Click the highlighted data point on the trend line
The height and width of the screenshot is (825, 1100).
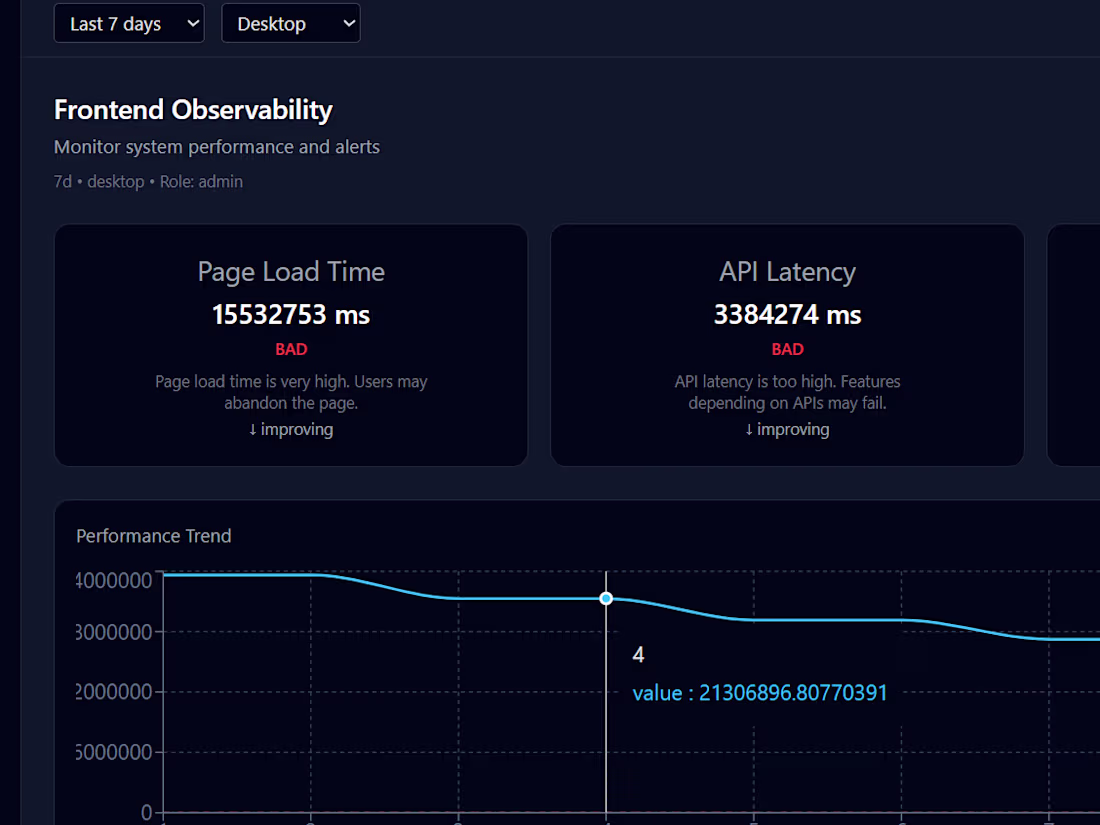[x=606, y=598]
